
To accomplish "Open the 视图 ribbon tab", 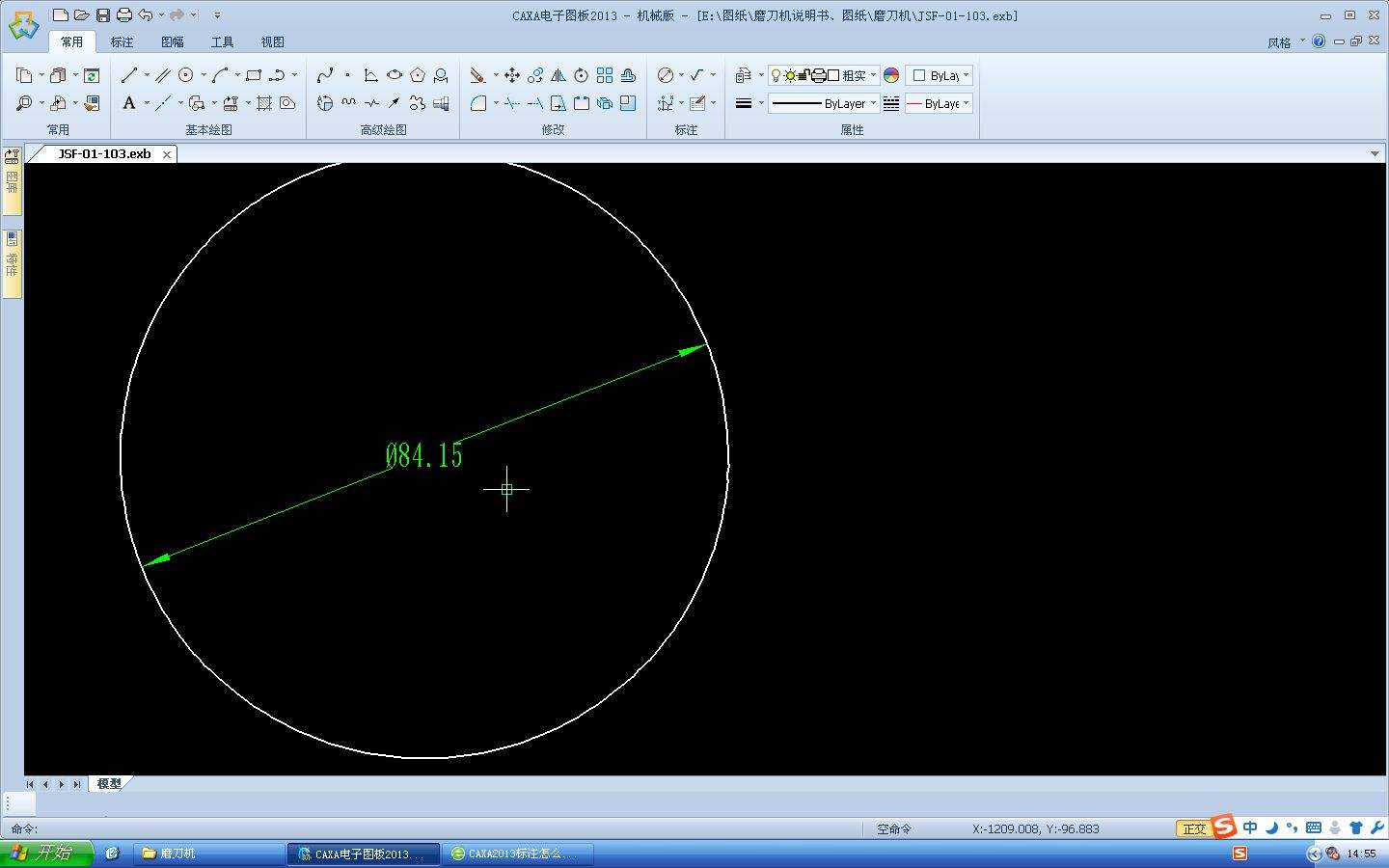I will point(272,42).
